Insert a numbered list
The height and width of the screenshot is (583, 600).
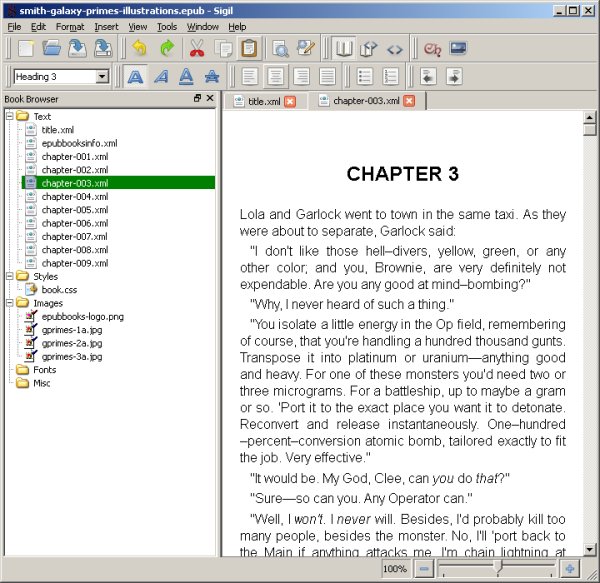[x=391, y=76]
